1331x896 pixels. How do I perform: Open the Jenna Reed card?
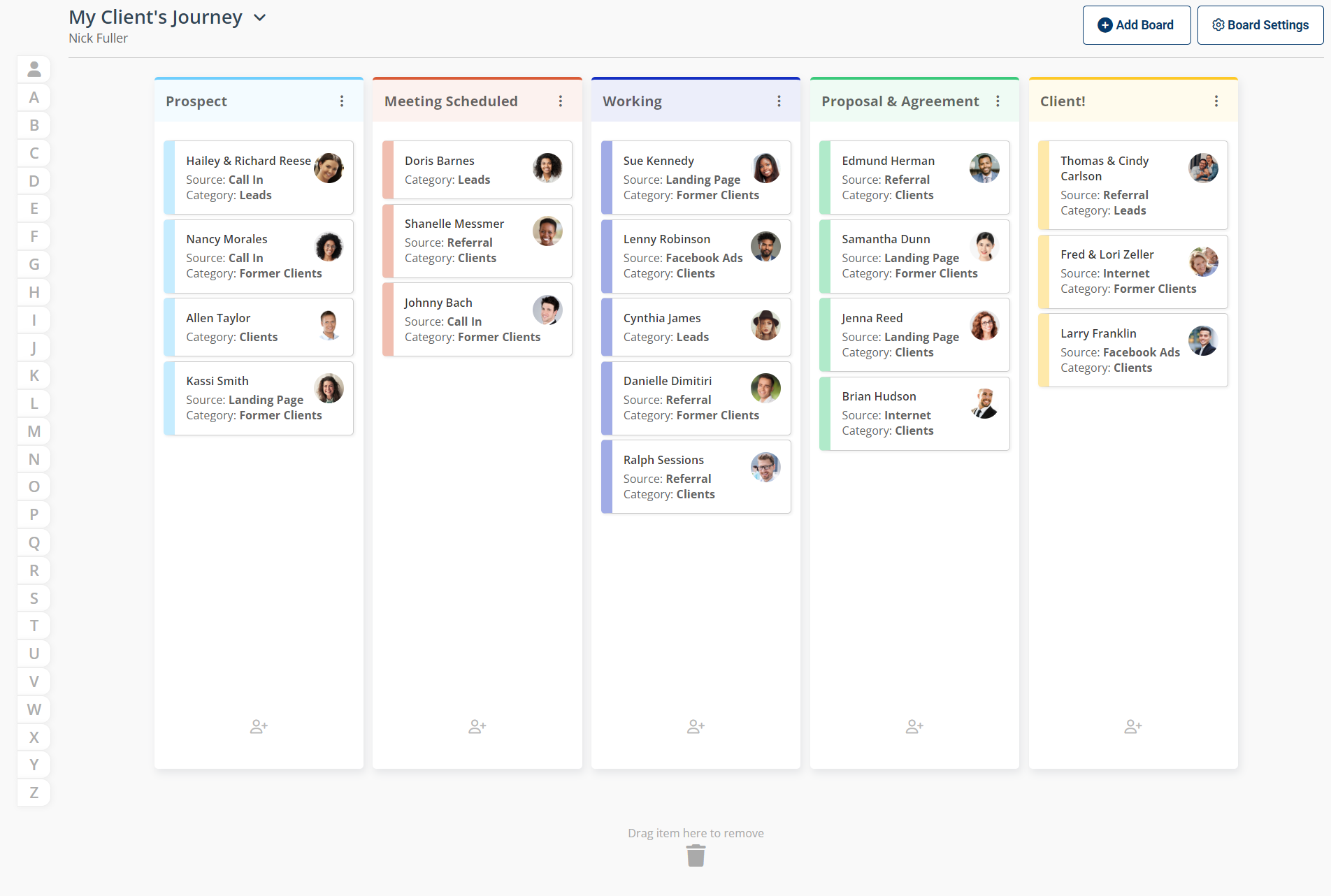(x=914, y=335)
